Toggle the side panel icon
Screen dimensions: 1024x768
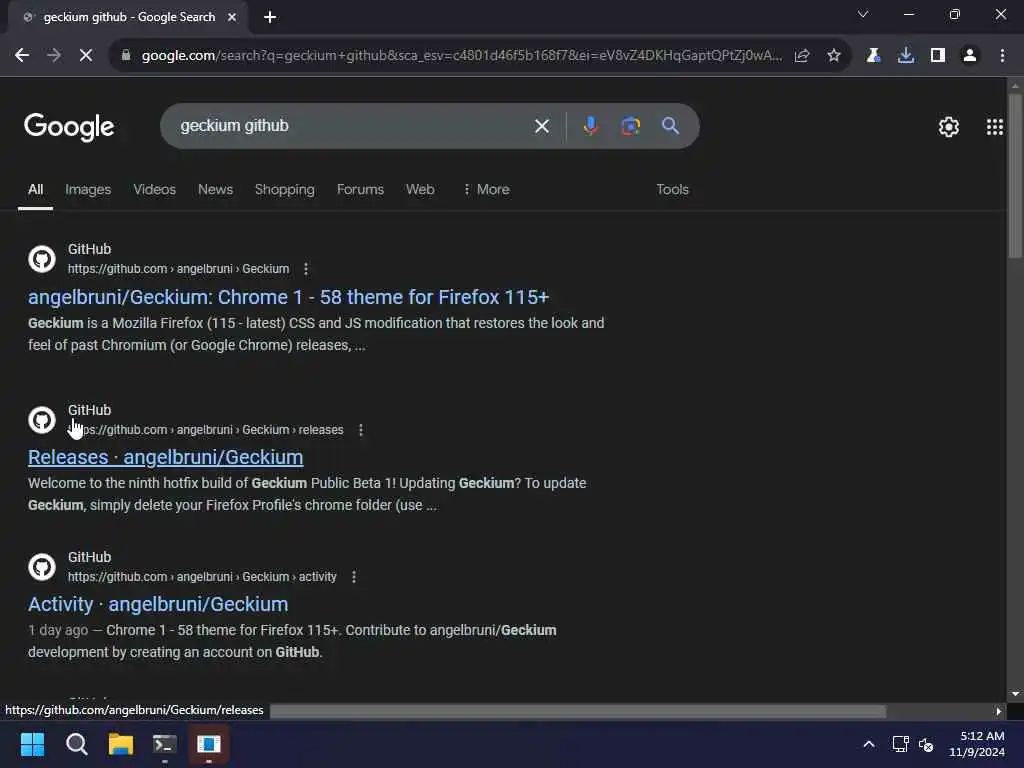(938, 56)
